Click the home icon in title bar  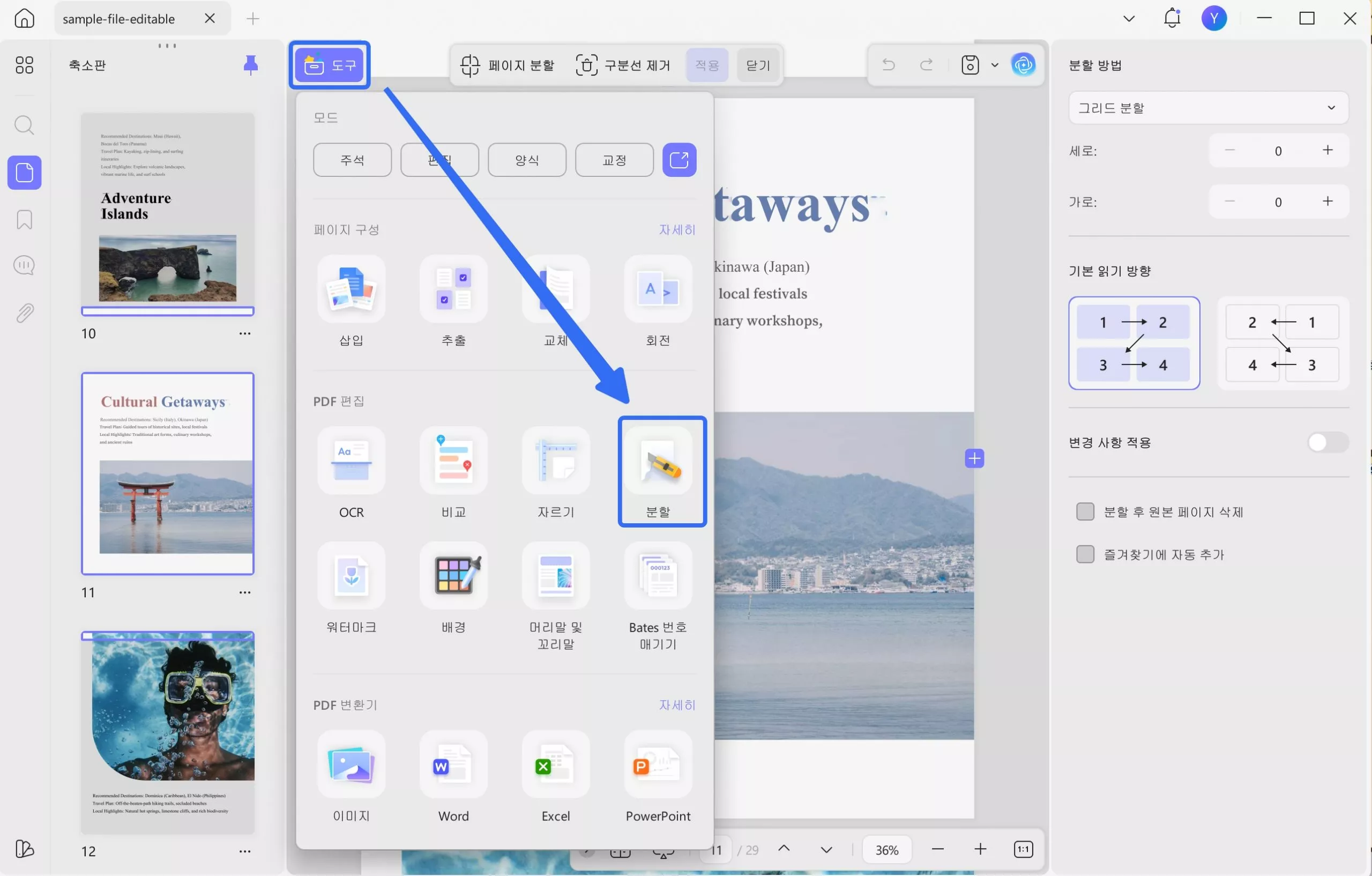pyautogui.click(x=24, y=18)
